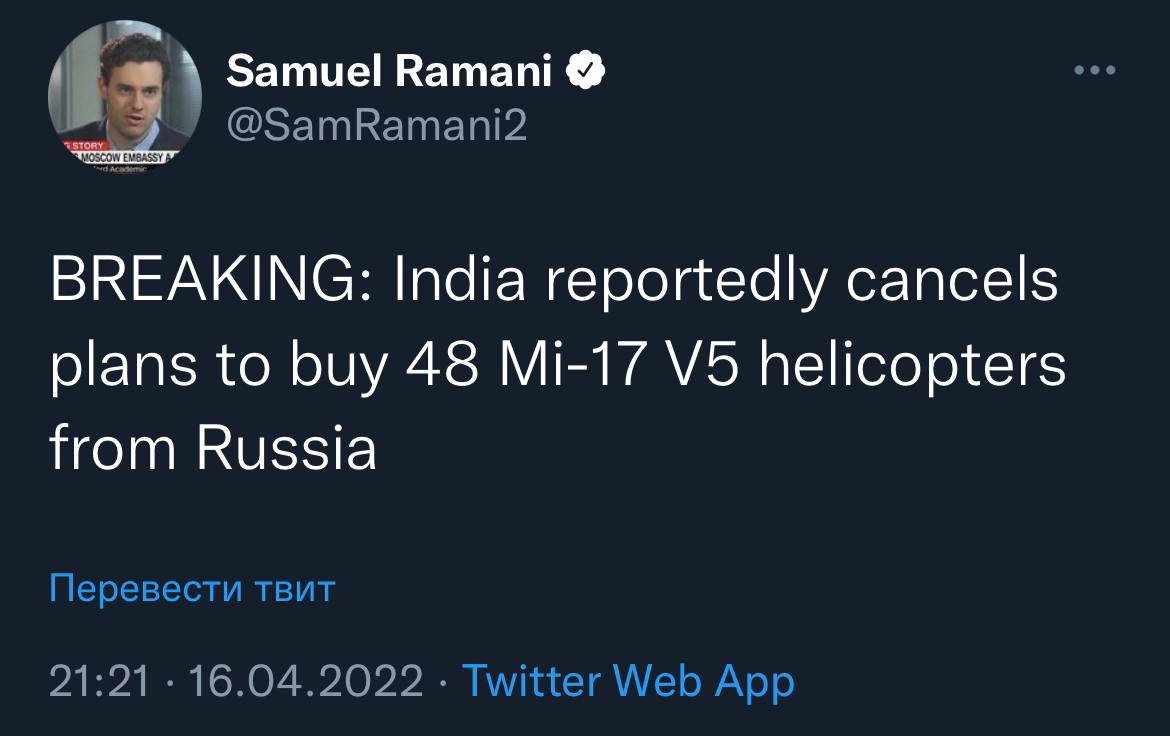Click the word India in the tweet

pos(459,281)
